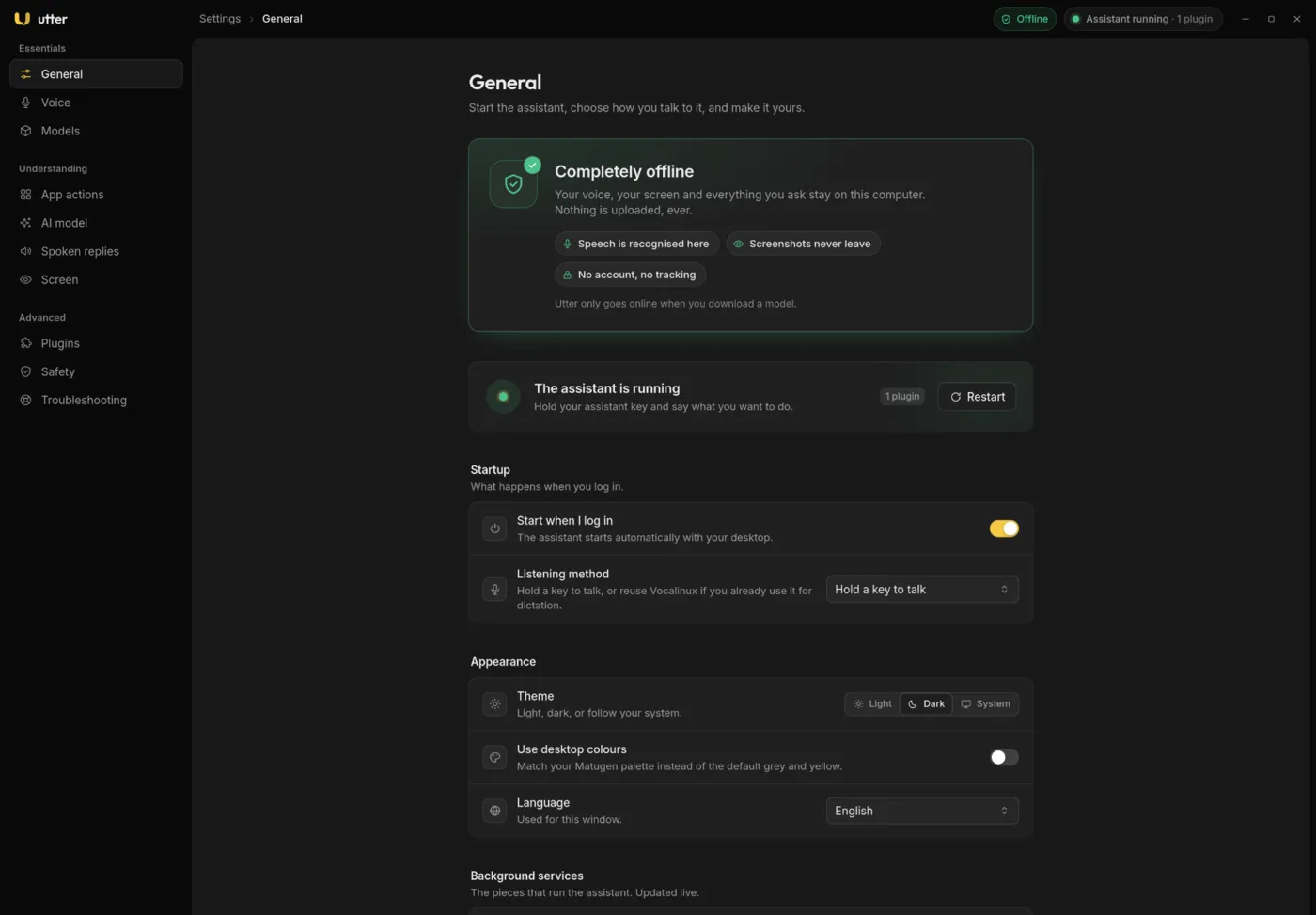This screenshot has height=915, width=1316.
Task: Select the AI model sparkle icon
Action: click(26, 223)
